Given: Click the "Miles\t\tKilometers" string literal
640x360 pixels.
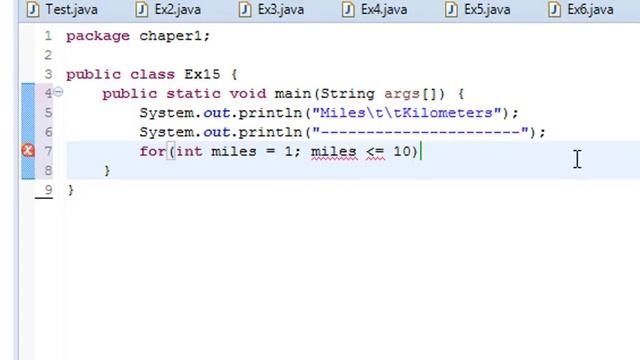Looking at the screenshot, I should [x=407, y=113].
